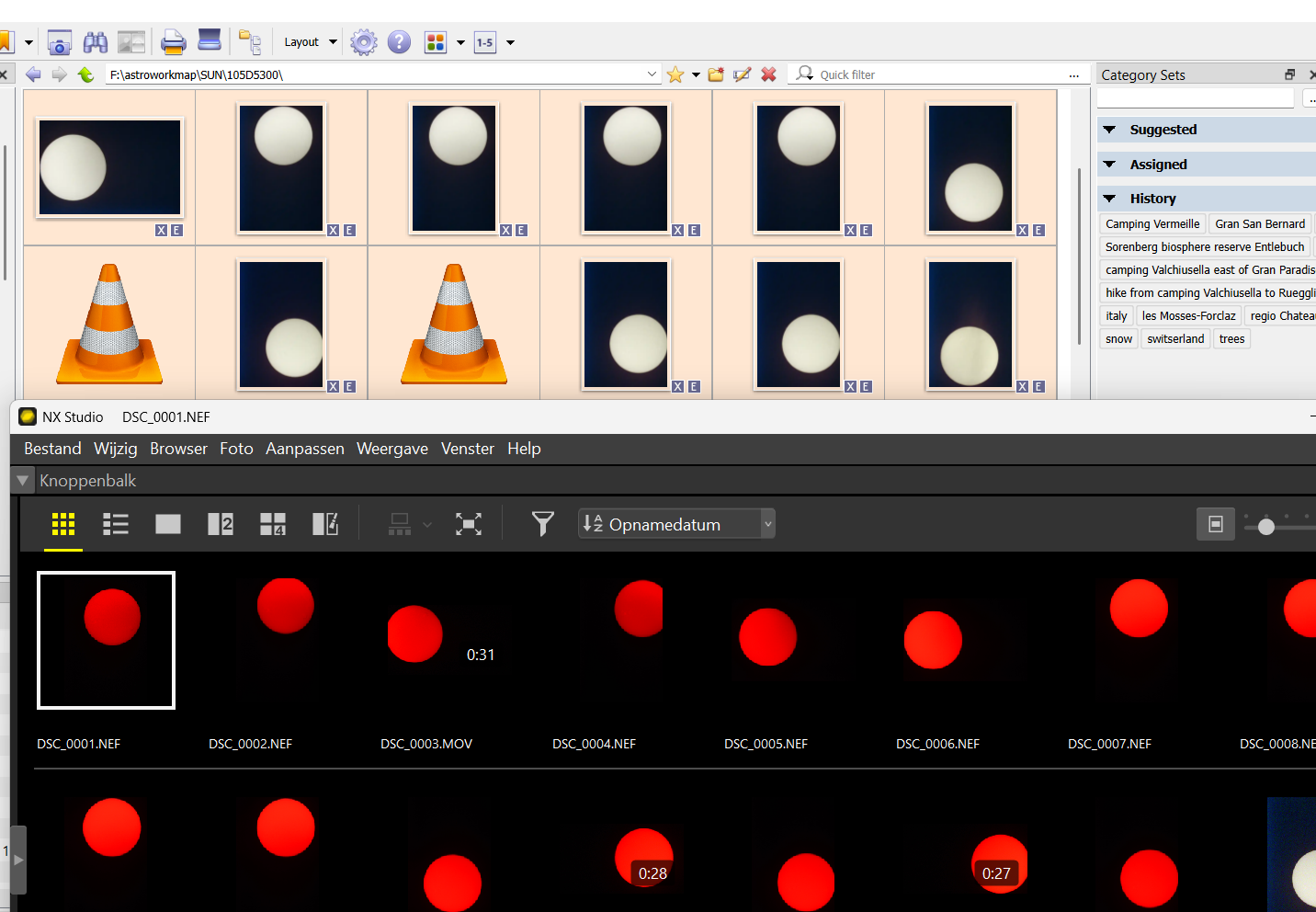
Task: Click the switserland category tag
Action: coord(1175,339)
